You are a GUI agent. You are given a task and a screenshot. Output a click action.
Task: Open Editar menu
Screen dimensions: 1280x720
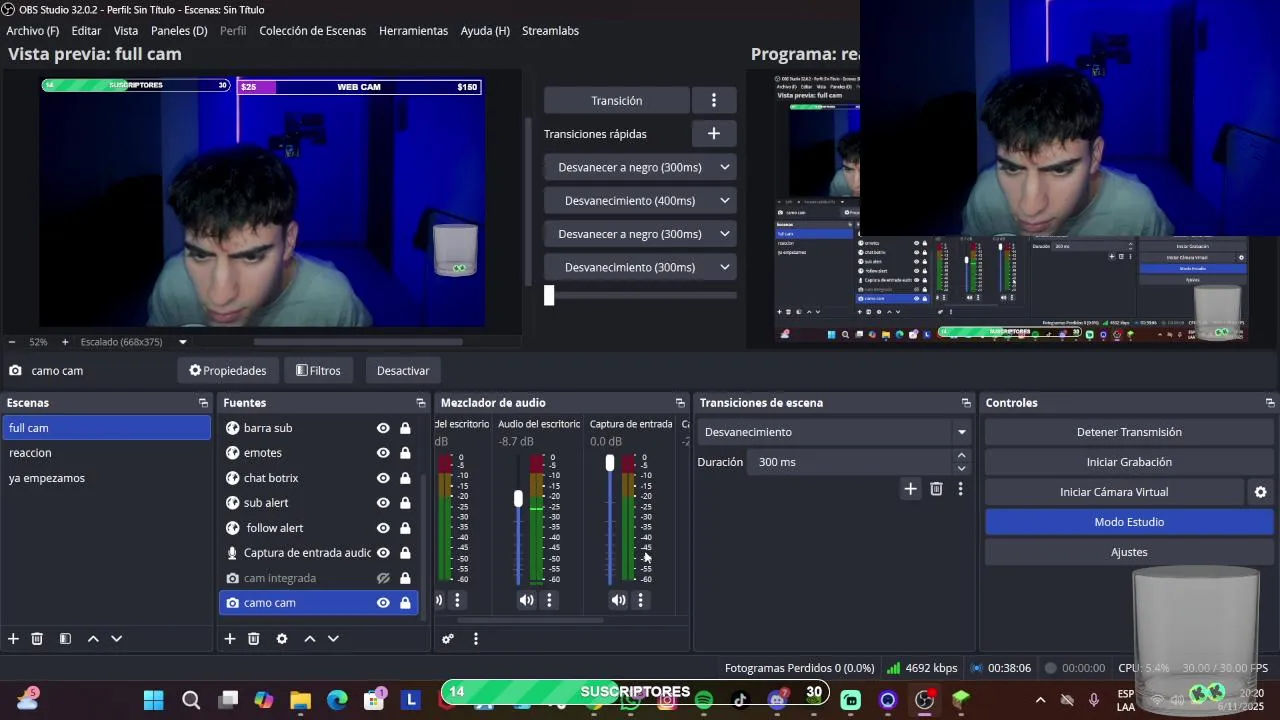tap(86, 31)
